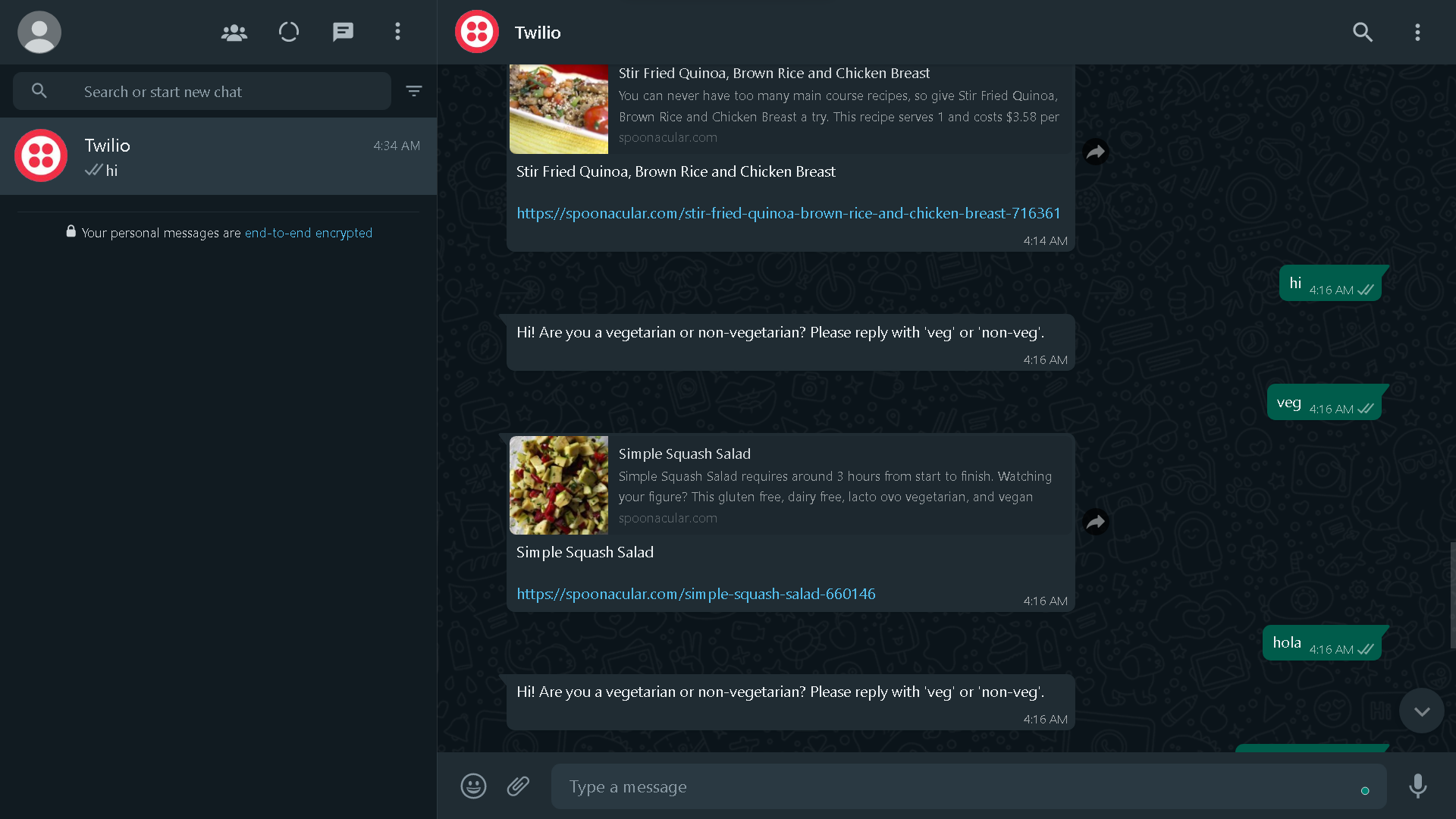Viewport: 1456px width, 819px height.
Task: Open the Simple Squash Salad thumbnail
Action: (559, 485)
